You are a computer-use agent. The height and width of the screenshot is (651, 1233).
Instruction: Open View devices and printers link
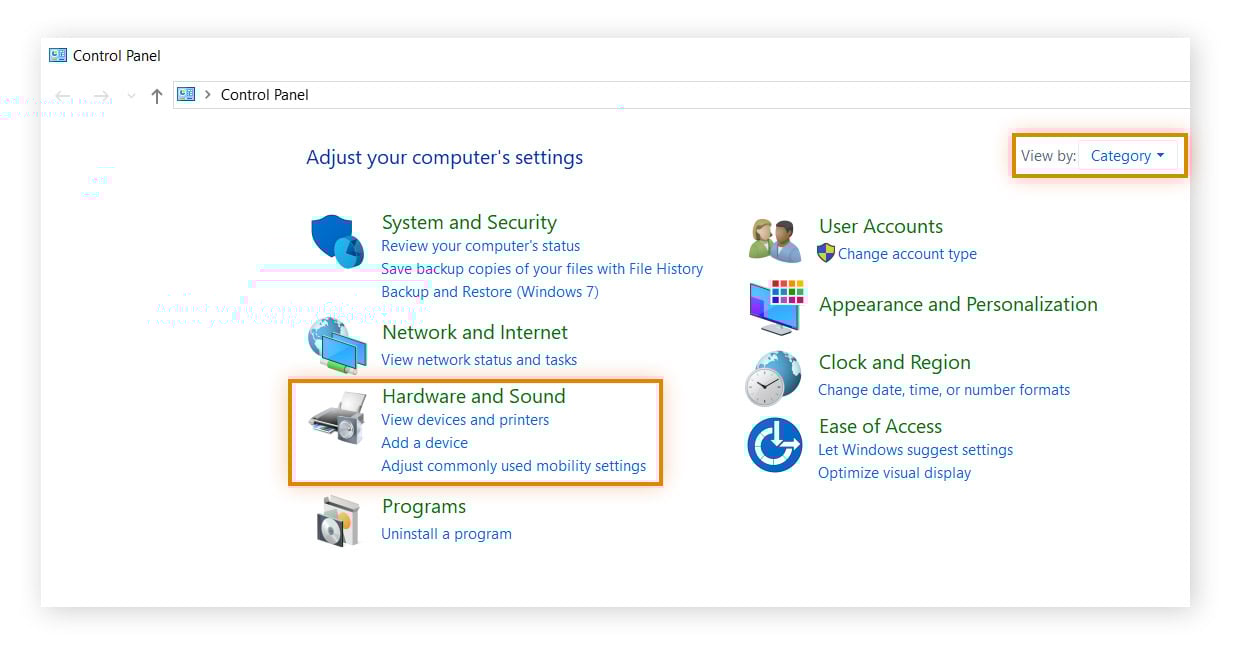click(x=465, y=420)
